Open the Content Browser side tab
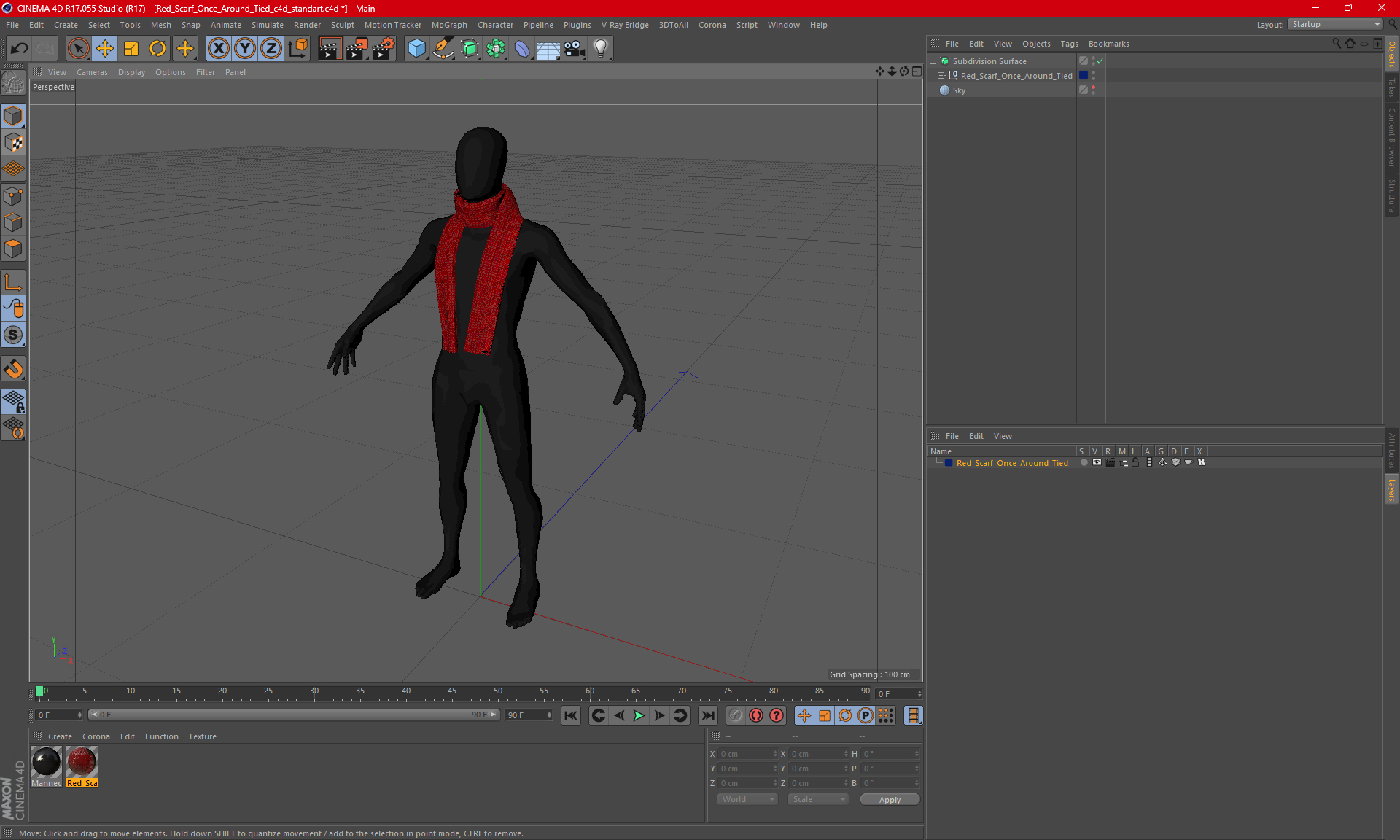The width and height of the screenshot is (1400, 840). coord(1392,137)
